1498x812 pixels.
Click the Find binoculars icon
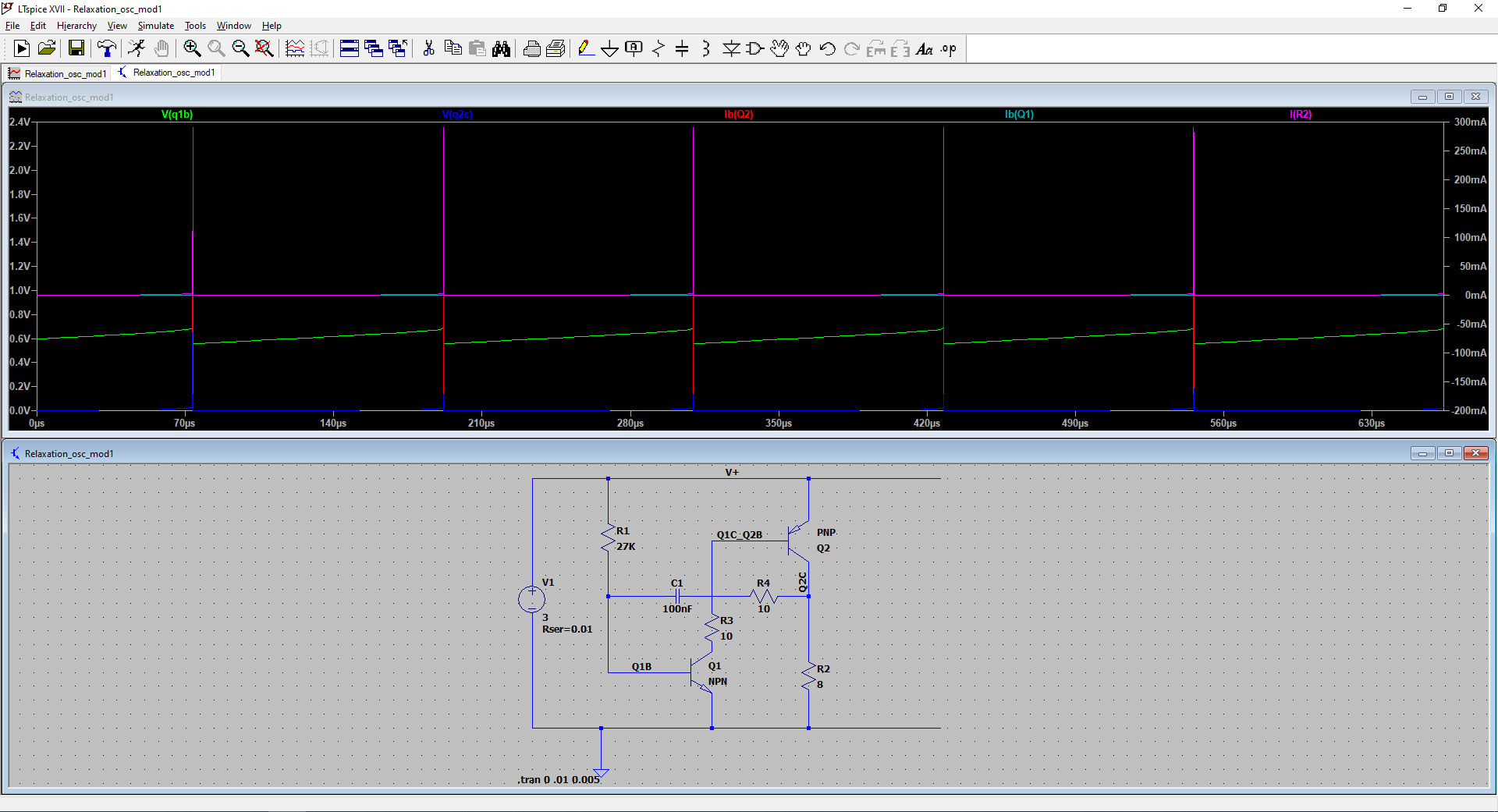click(x=501, y=48)
